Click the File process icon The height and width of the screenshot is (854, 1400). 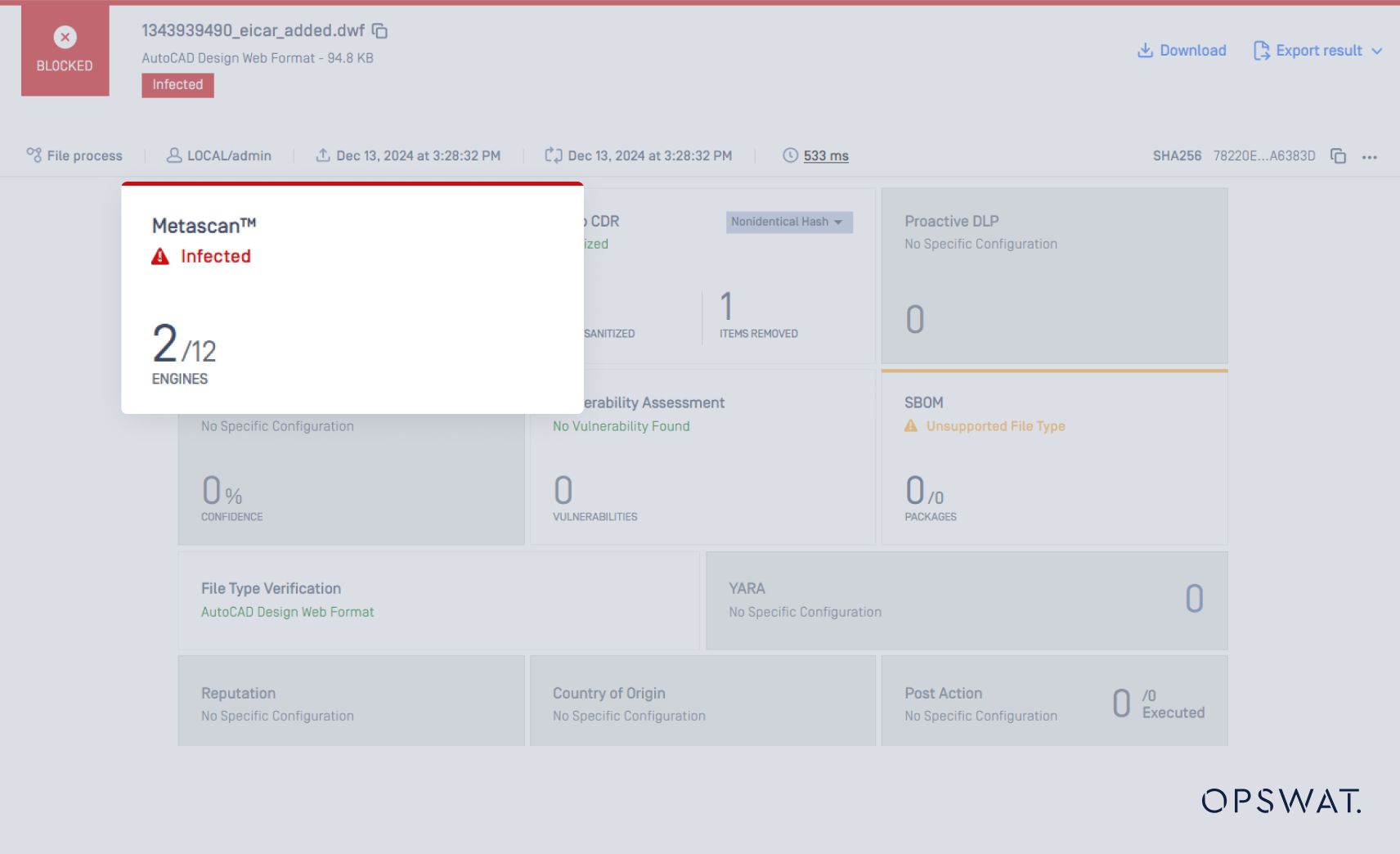point(34,155)
